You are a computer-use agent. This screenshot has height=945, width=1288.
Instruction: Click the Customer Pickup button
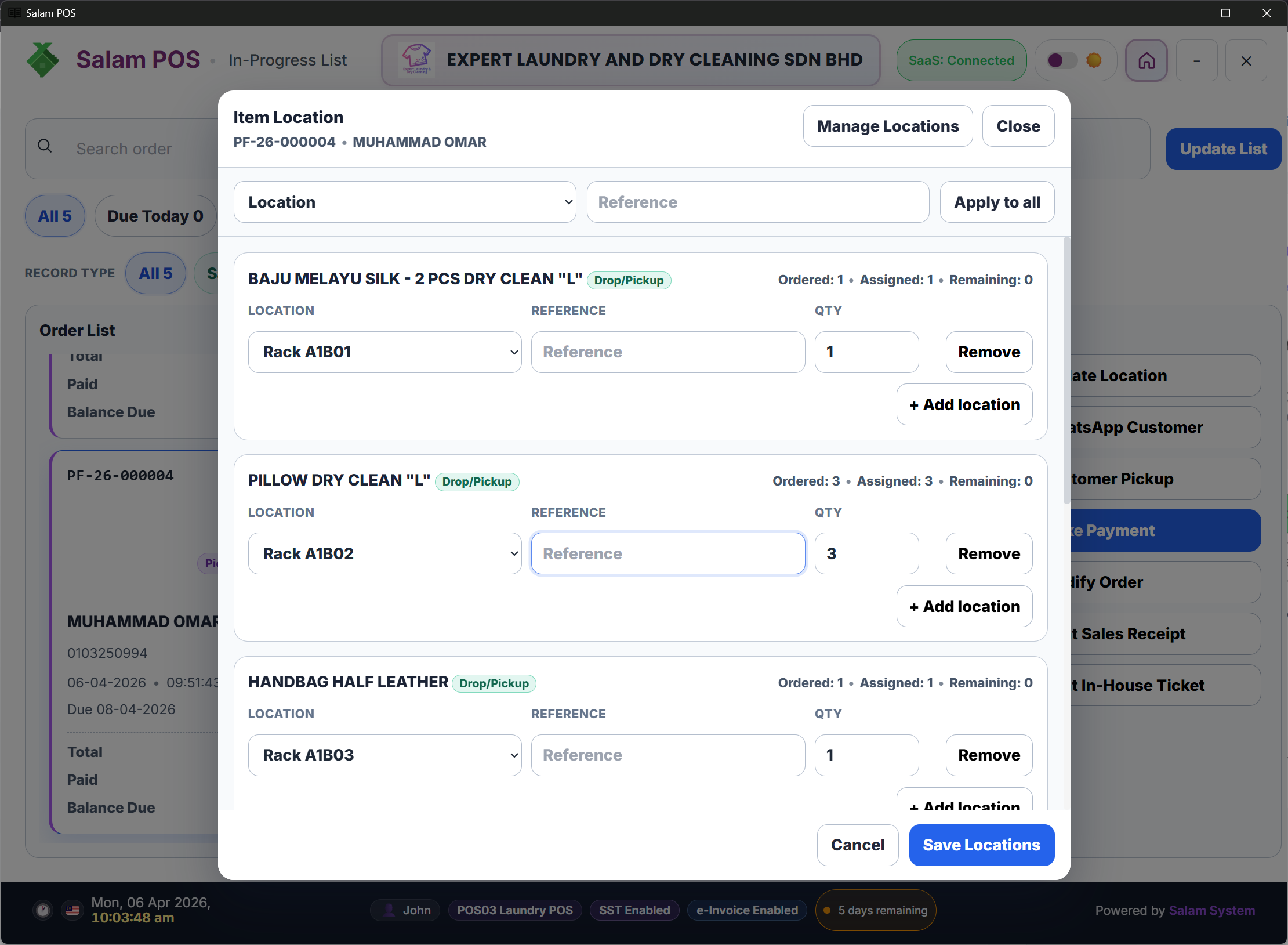pos(1164,479)
